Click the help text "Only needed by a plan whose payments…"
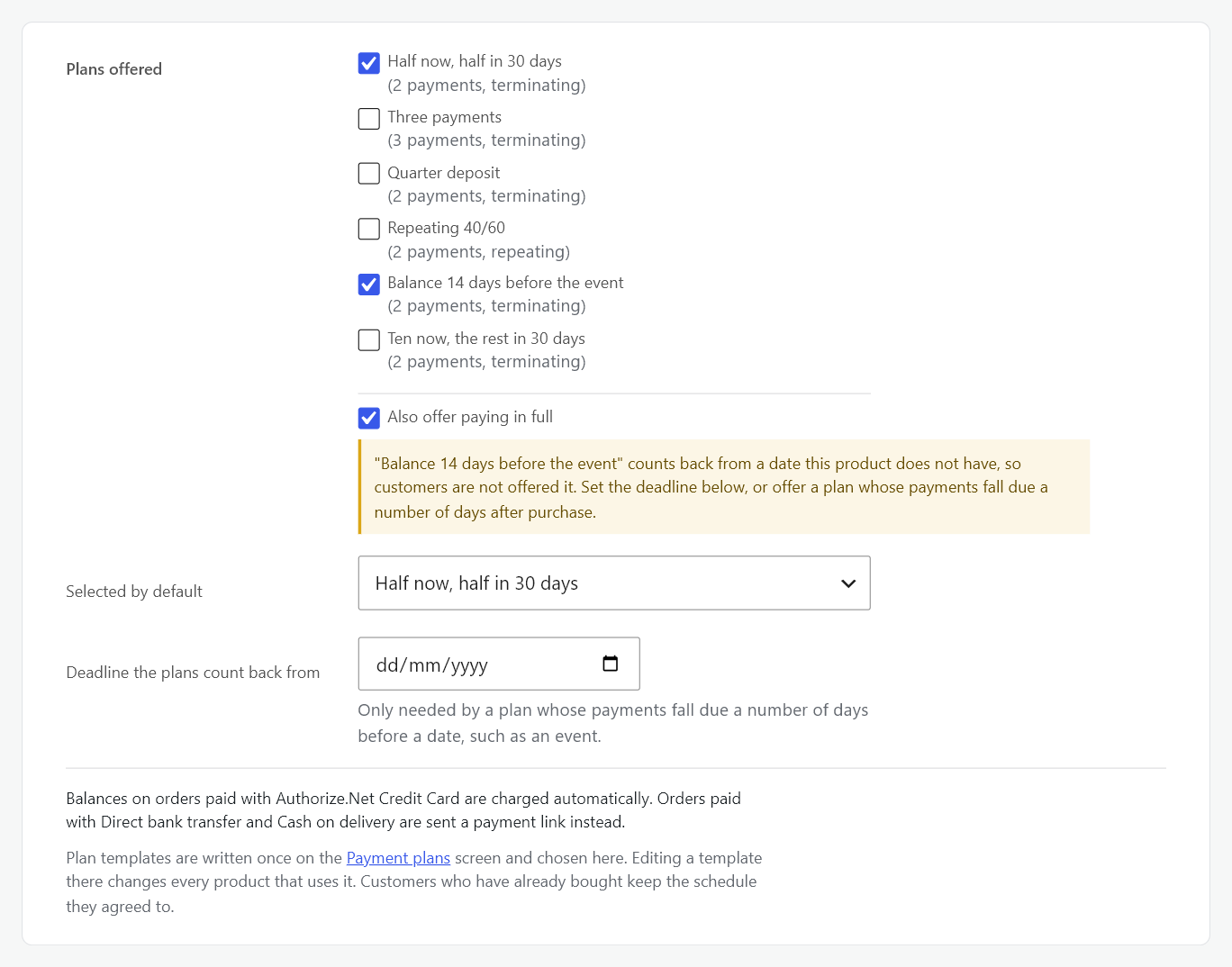 click(613, 723)
